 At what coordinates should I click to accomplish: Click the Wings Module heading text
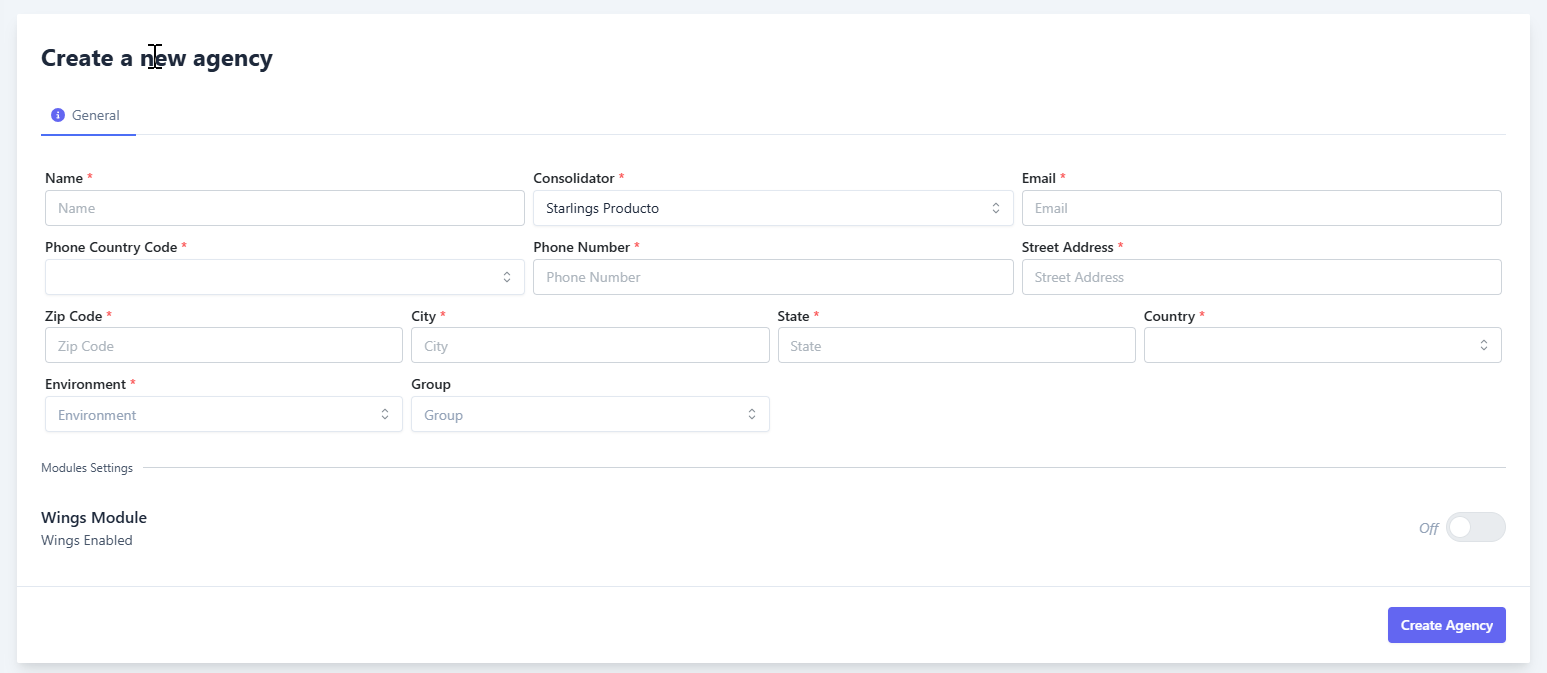tap(94, 517)
